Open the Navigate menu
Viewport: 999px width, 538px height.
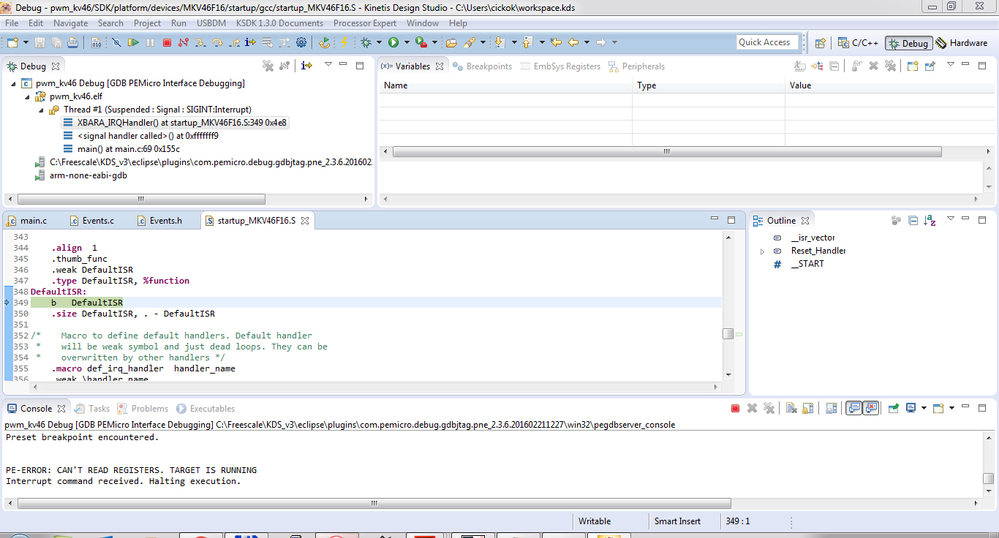click(70, 23)
